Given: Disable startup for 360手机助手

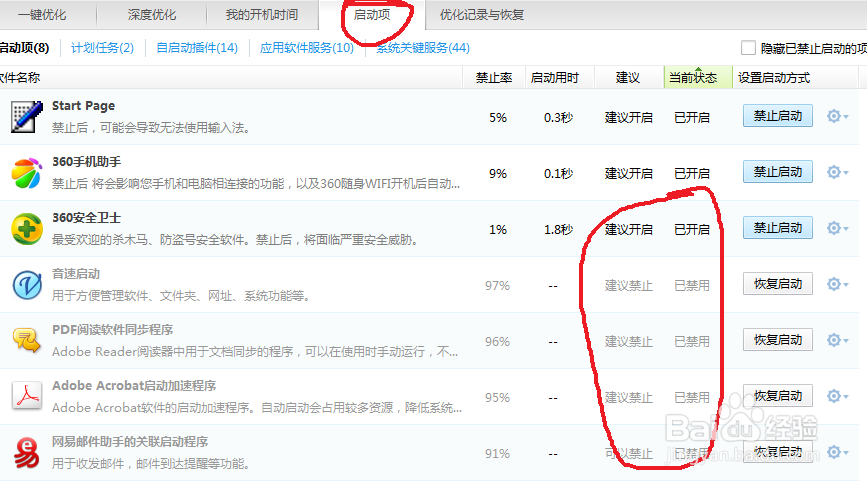Looking at the screenshot, I should pos(777,172).
